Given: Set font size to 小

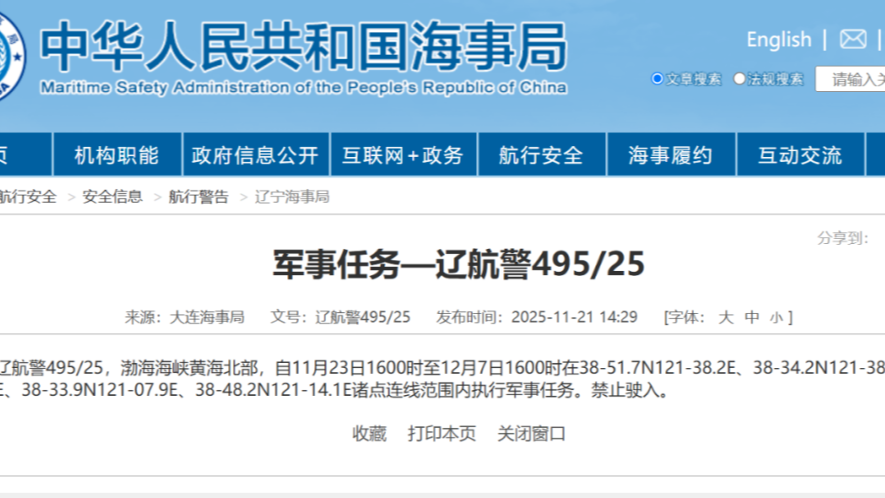Looking at the screenshot, I should (x=776, y=318).
